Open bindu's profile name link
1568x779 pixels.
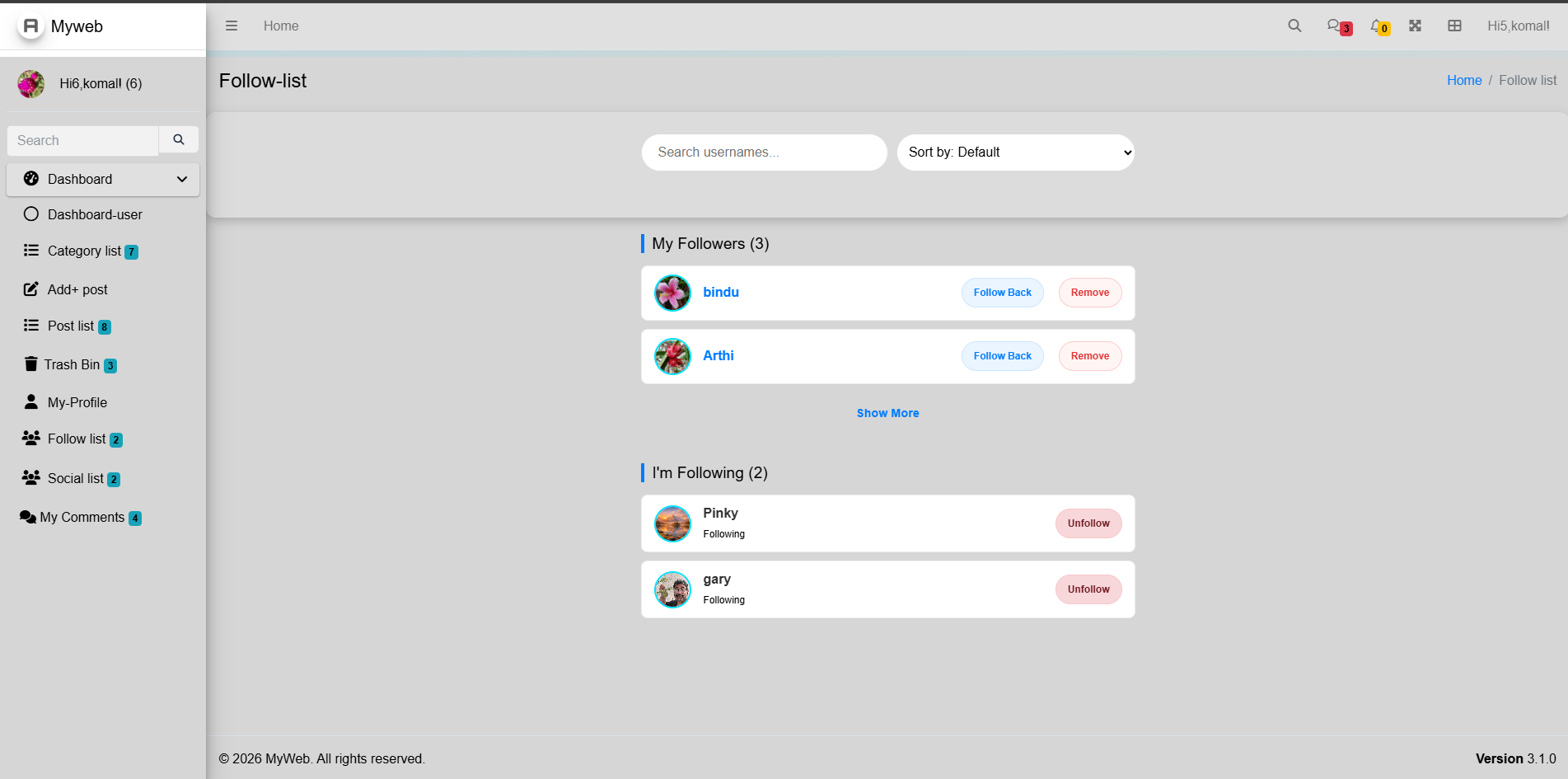[x=721, y=292]
